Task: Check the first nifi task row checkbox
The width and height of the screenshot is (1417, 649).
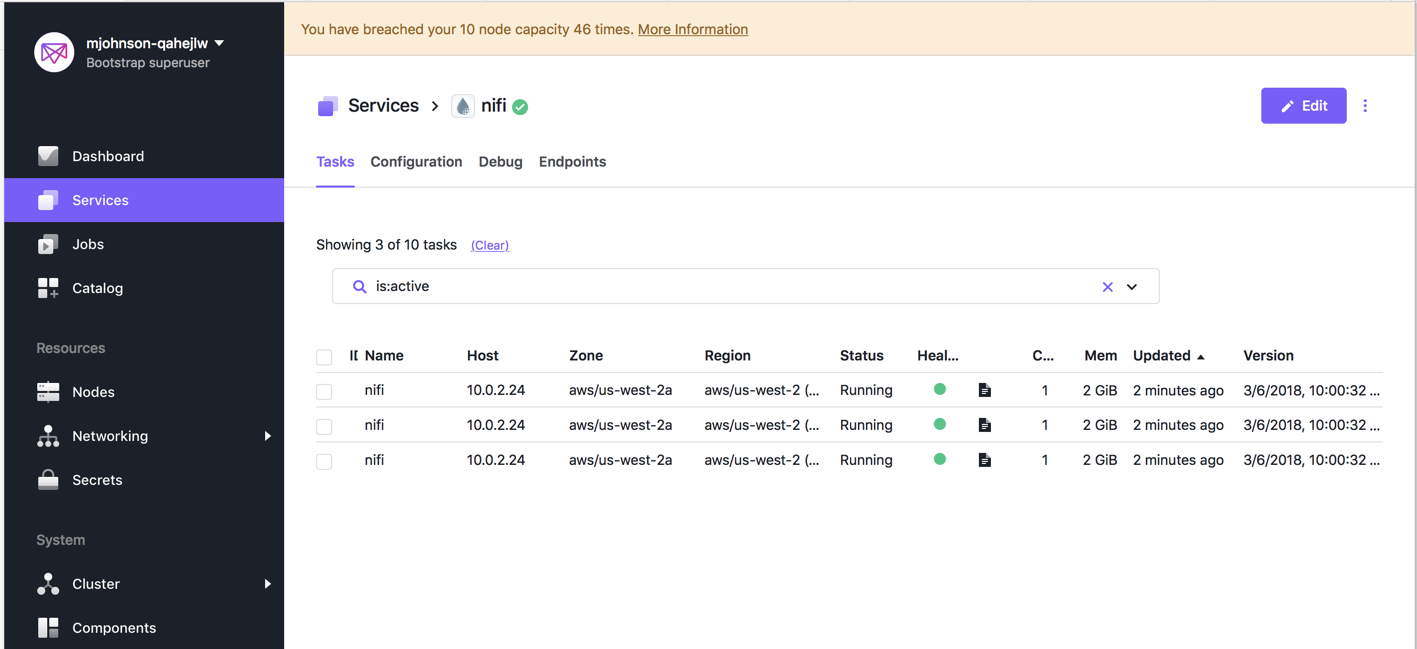Action: [x=324, y=391]
